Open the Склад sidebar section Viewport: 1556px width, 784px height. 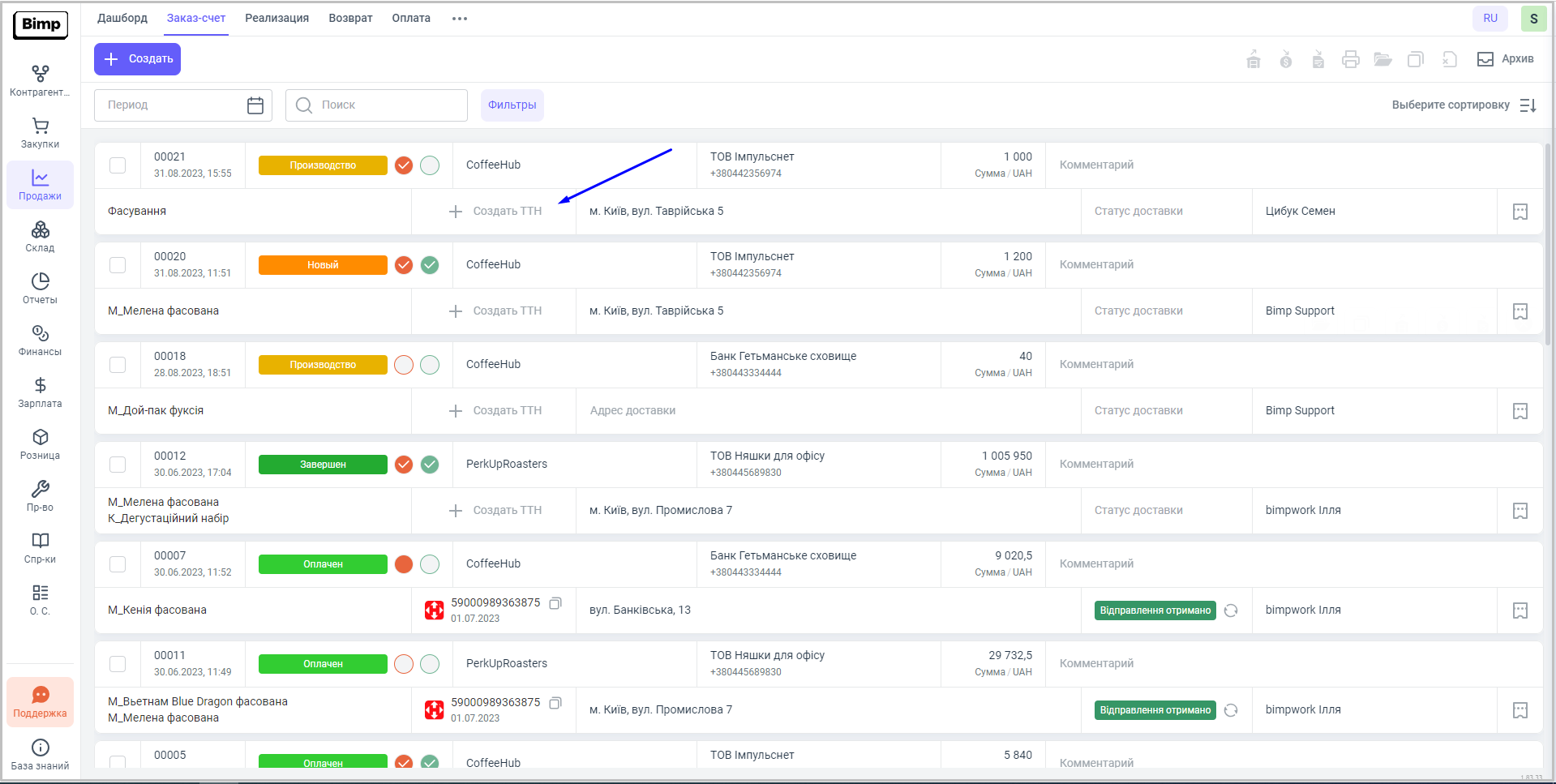[40, 237]
